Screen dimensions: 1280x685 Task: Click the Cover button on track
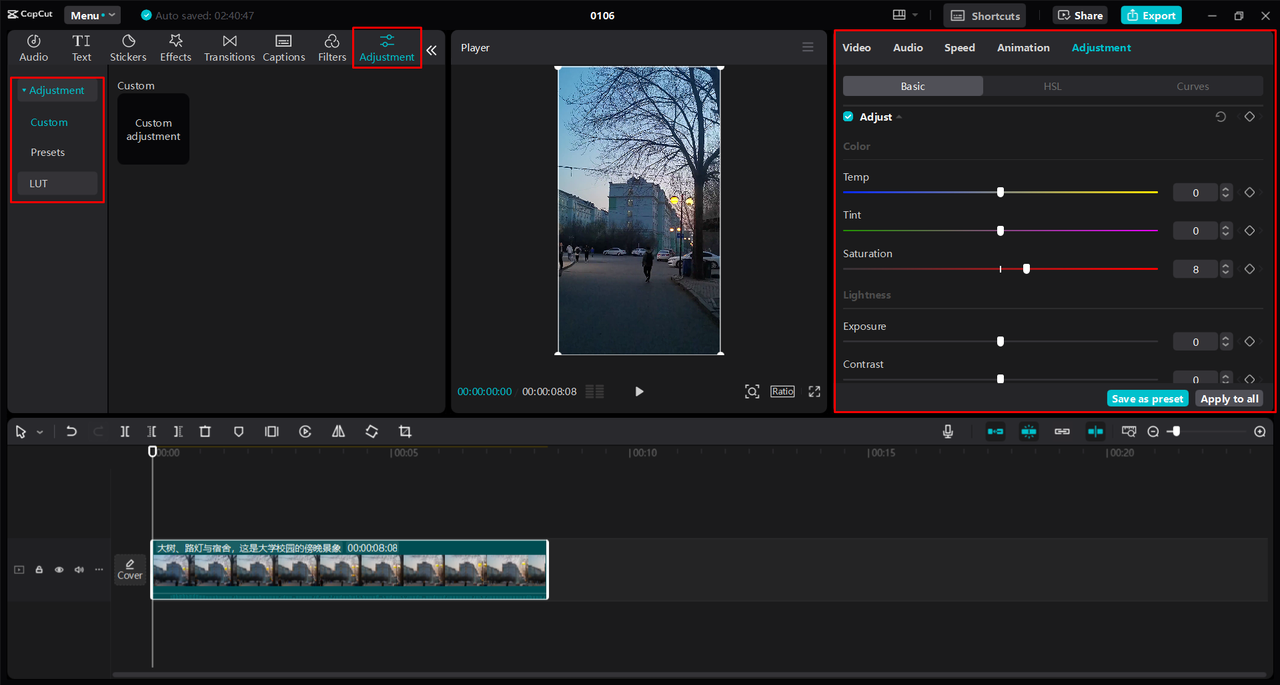point(130,570)
